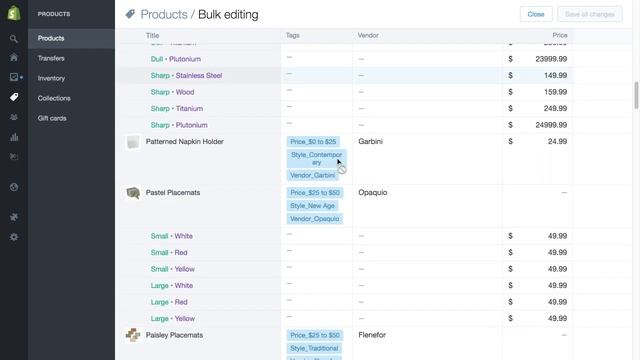Click the Title column header
Image resolution: width=640 pixels, height=360 pixels.
coord(152,36)
